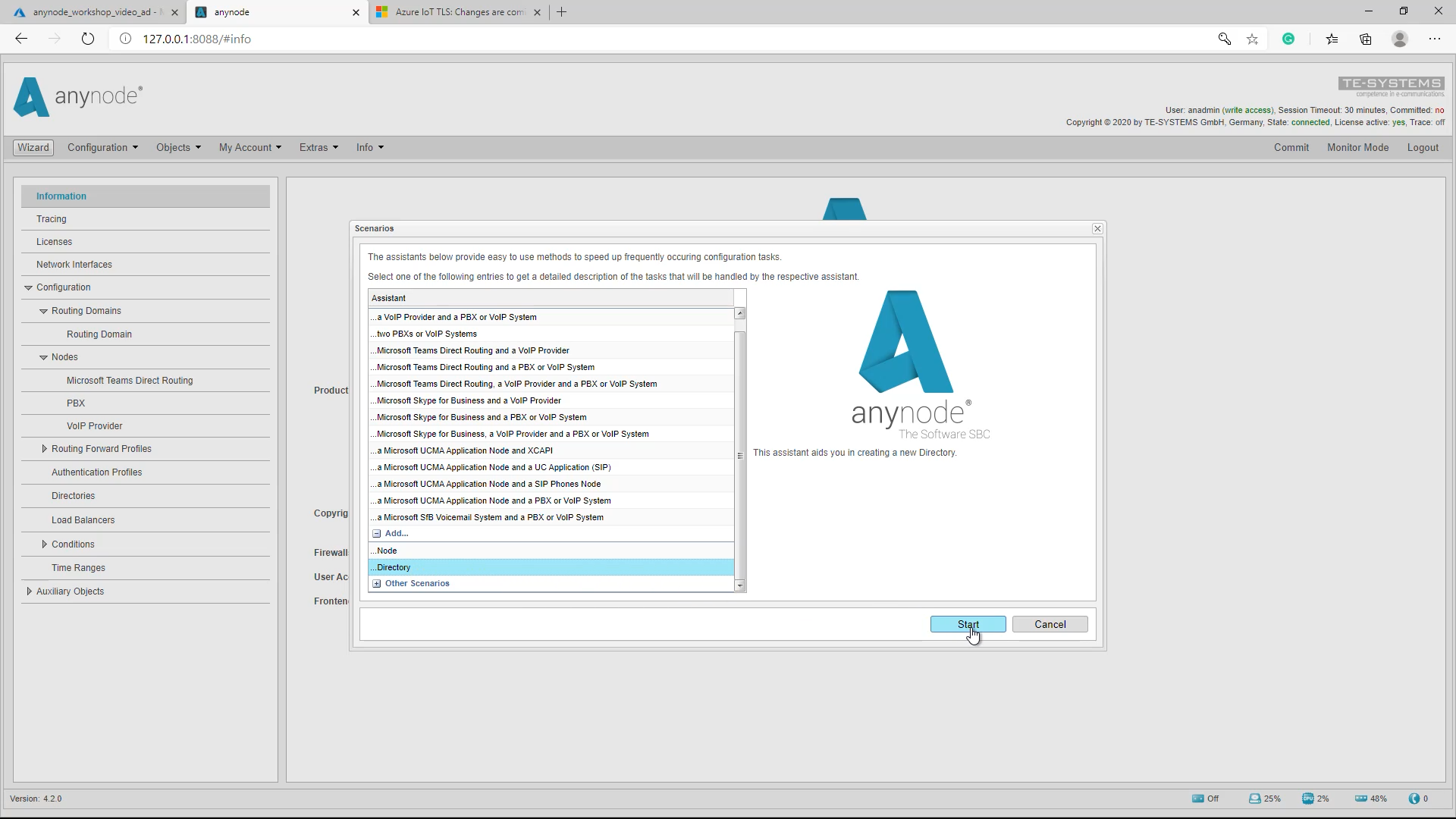1456x819 pixels.
Task: Collapse the Nodes tree node
Action: 43,357
